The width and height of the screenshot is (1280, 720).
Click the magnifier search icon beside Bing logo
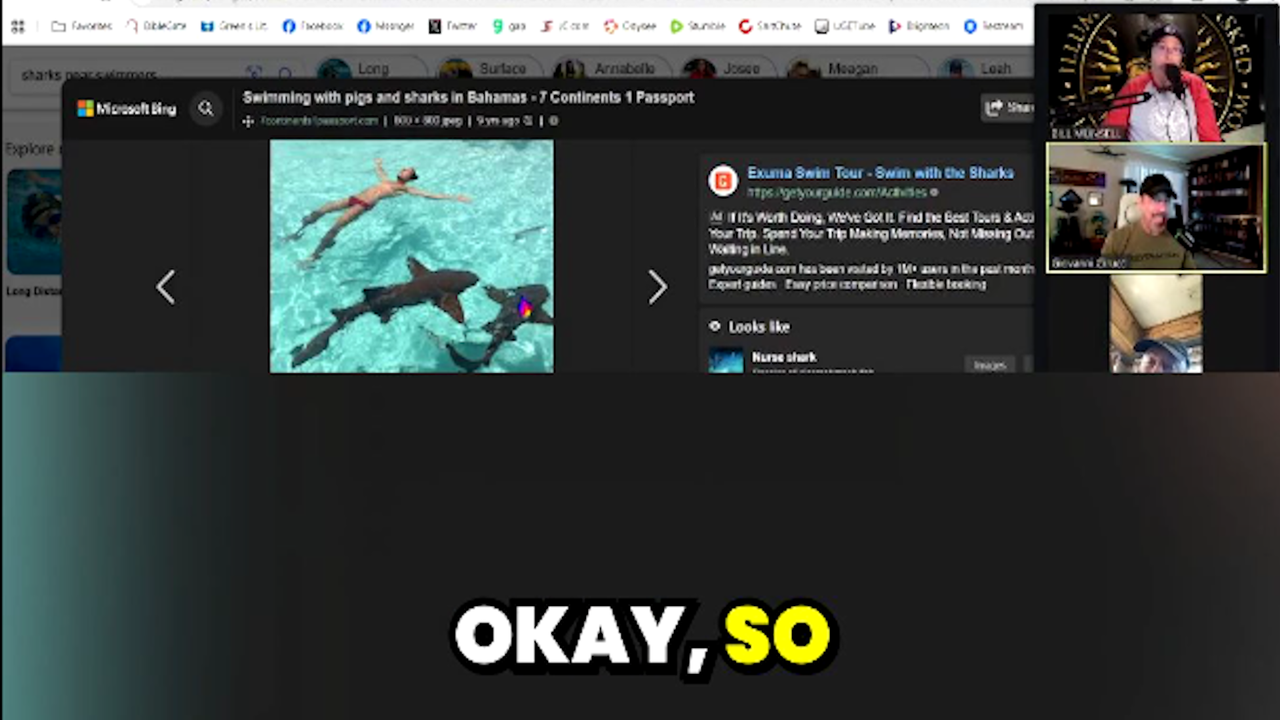pos(206,109)
